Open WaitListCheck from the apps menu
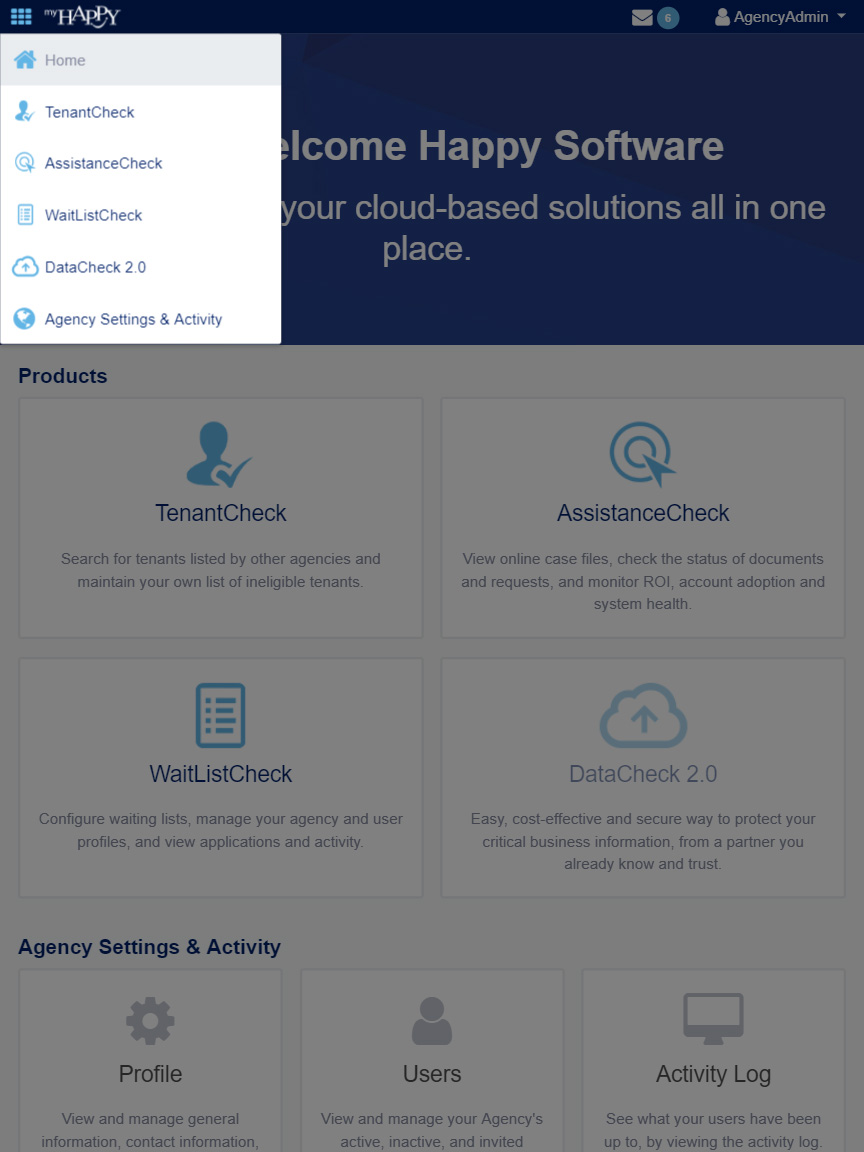 tap(93, 215)
